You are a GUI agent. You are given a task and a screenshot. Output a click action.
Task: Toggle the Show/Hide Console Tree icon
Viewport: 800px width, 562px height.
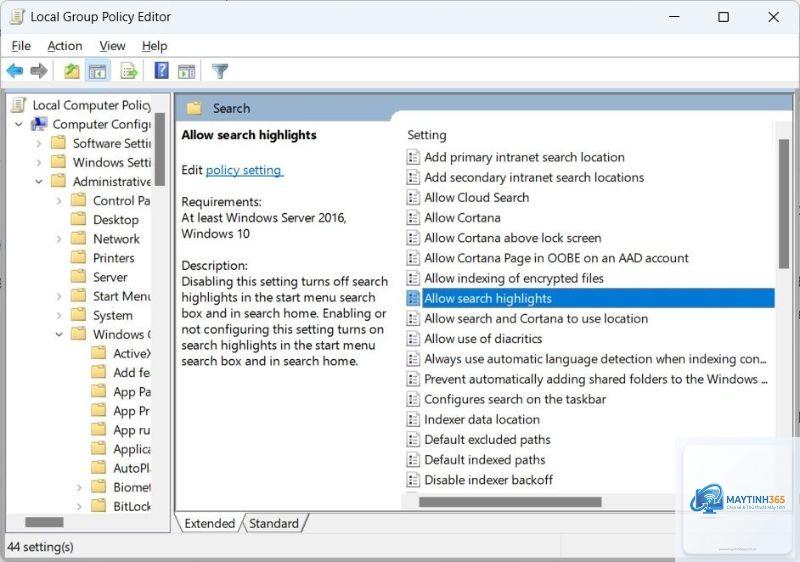97,71
